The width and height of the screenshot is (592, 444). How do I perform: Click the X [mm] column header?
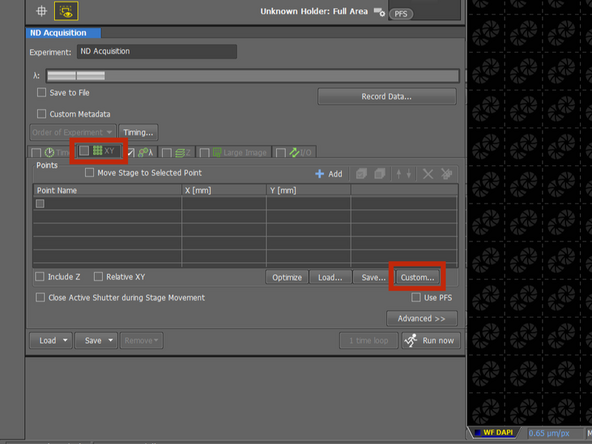pyautogui.click(x=224, y=190)
